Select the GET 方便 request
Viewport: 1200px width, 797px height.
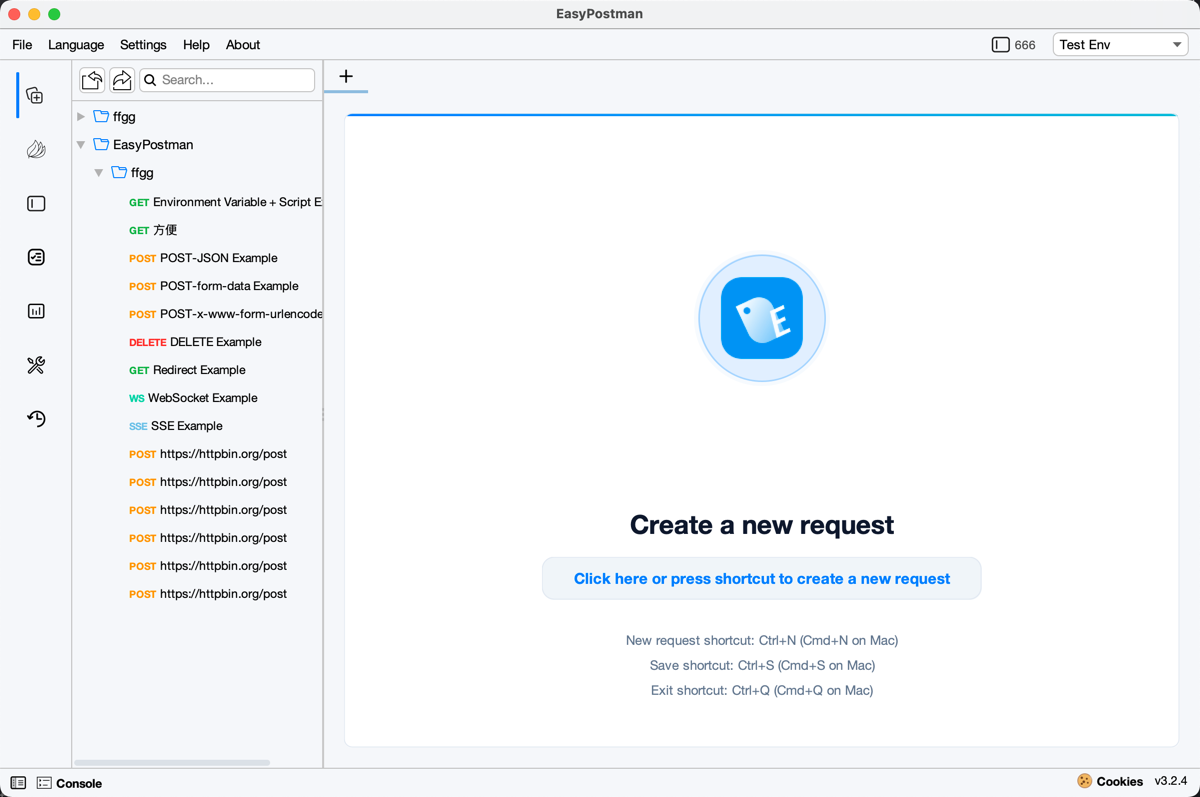(153, 230)
